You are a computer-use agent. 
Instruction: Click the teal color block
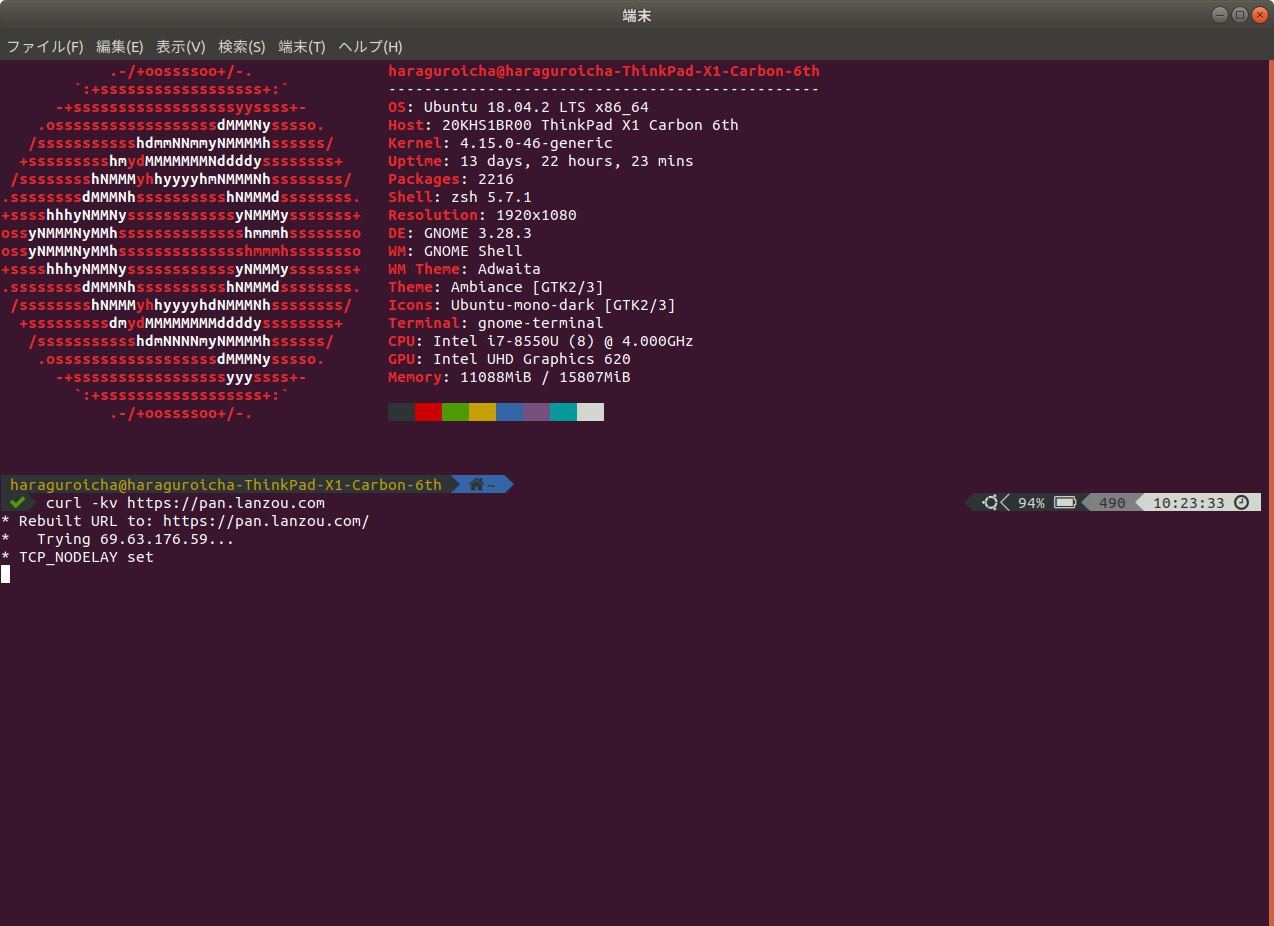pos(563,412)
